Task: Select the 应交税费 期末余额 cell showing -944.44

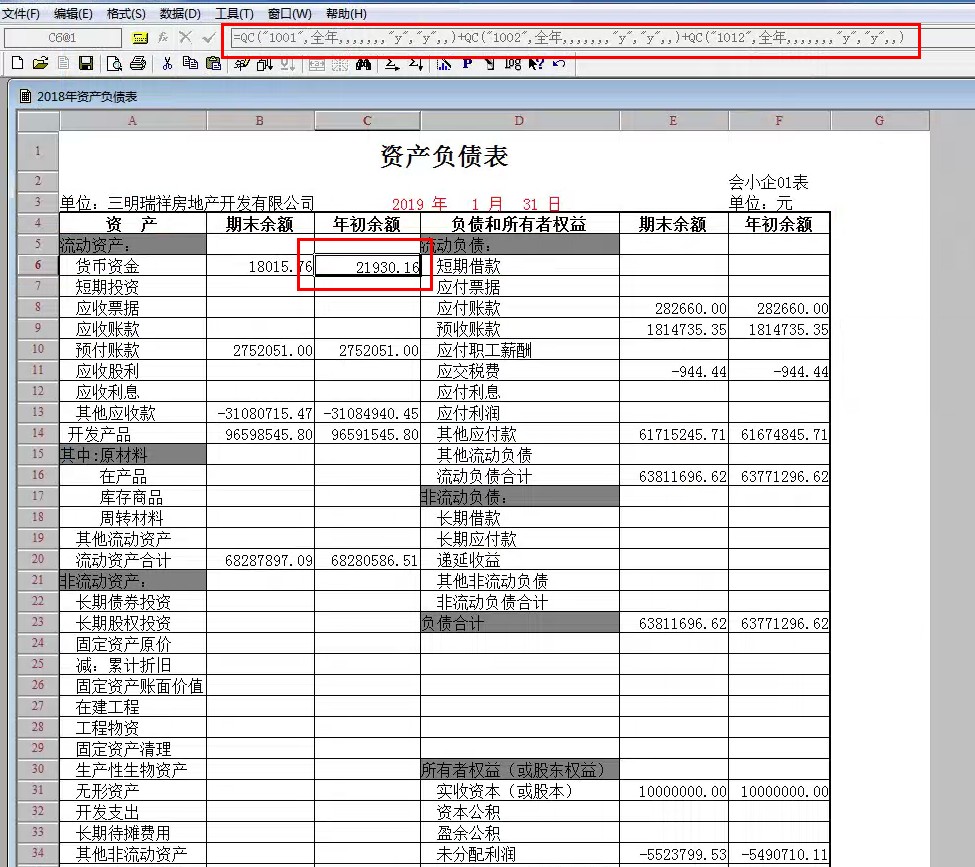Action: pos(674,371)
